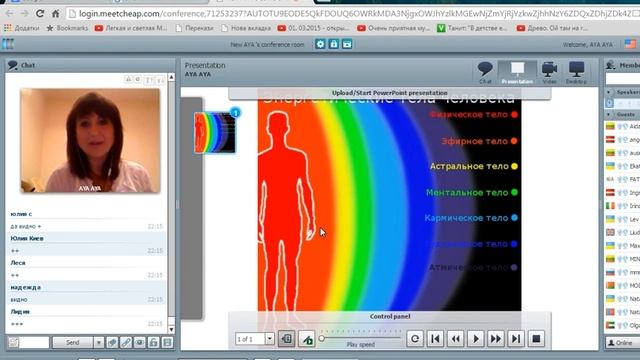Image resolution: width=640 pixels, height=360 pixels.
Task: Stop the presentation
Action: click(536, 339)
